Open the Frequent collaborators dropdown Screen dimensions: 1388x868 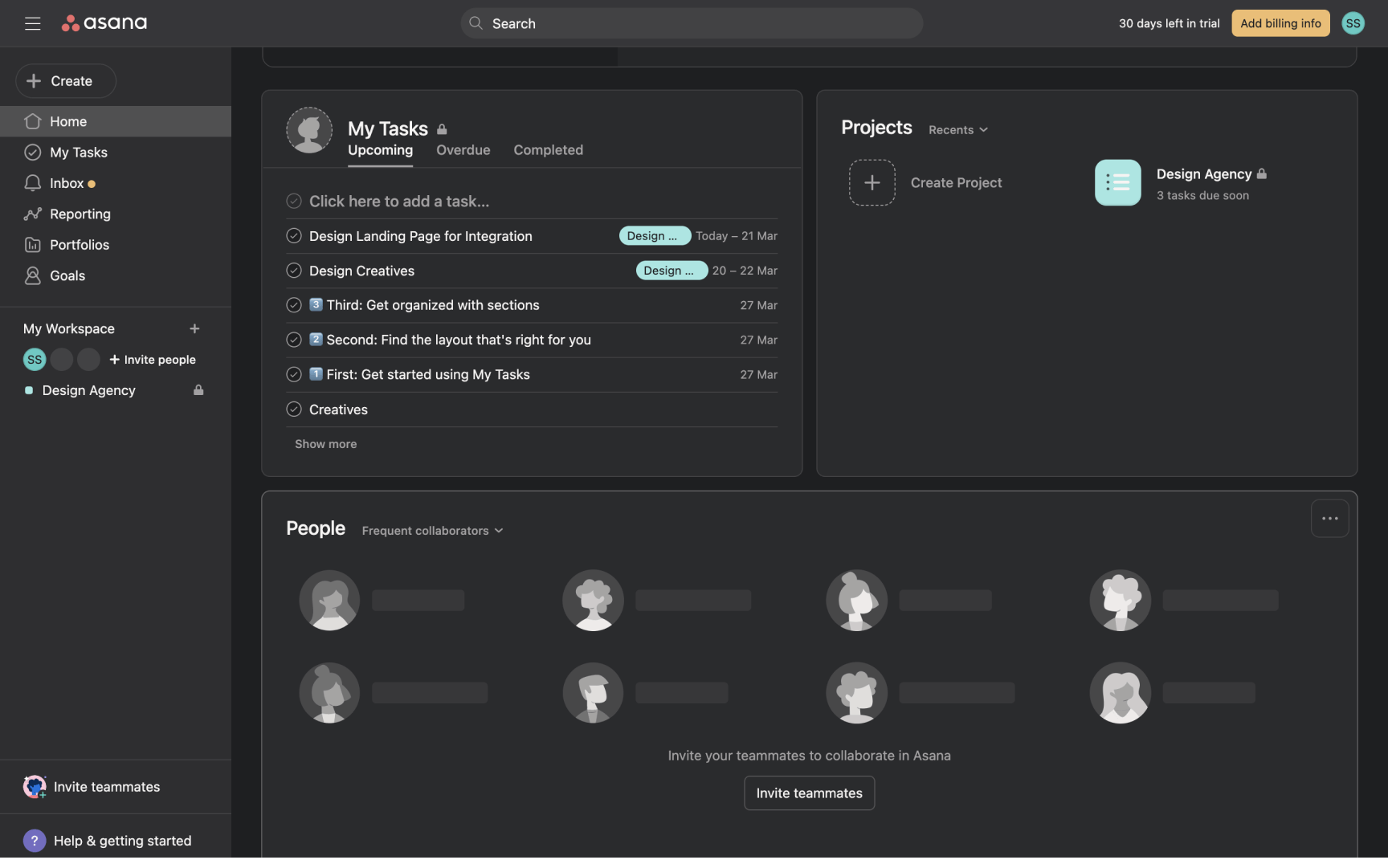tap(432, 530)
